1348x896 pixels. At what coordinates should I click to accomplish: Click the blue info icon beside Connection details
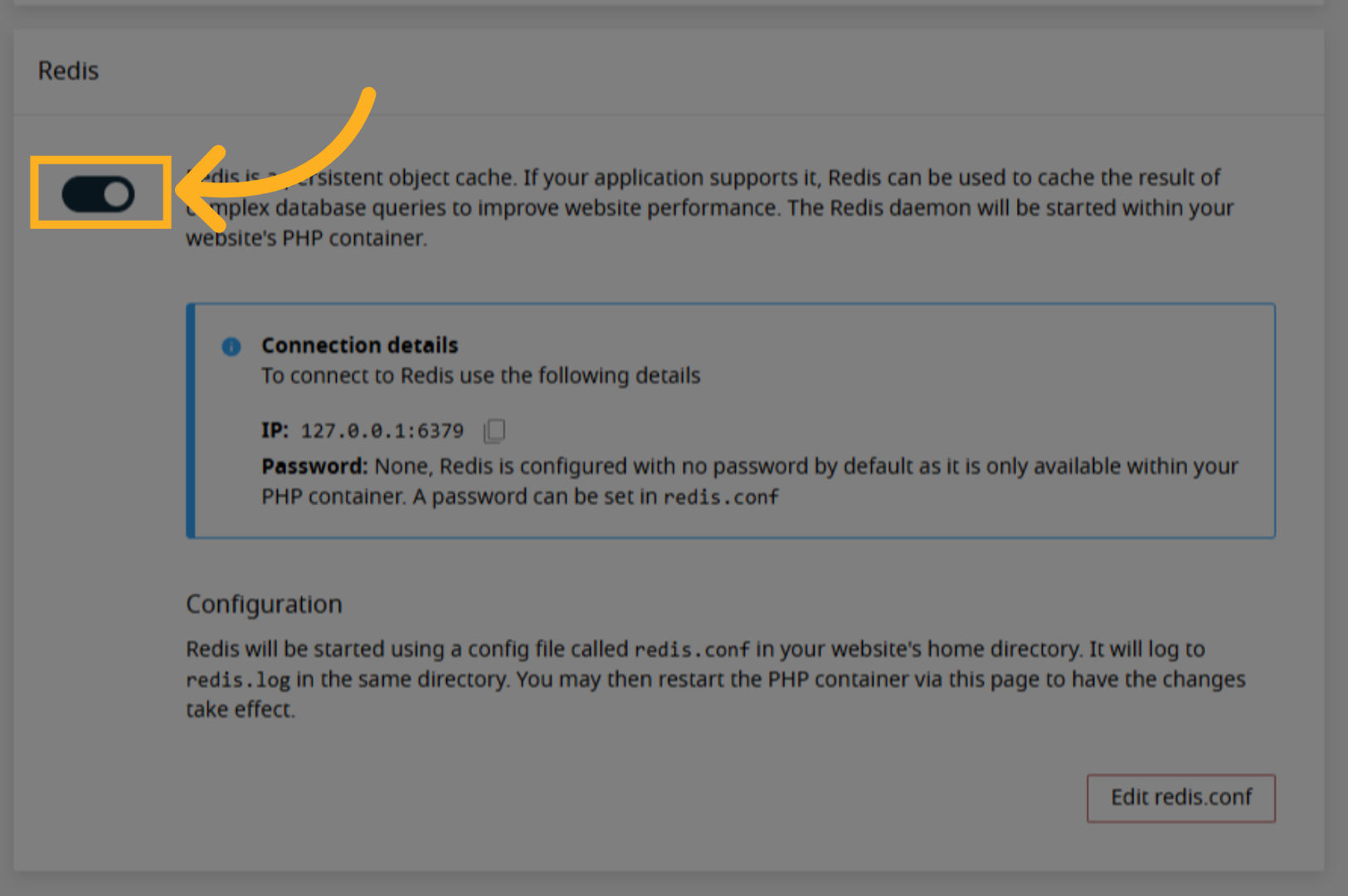coord(231,347)
